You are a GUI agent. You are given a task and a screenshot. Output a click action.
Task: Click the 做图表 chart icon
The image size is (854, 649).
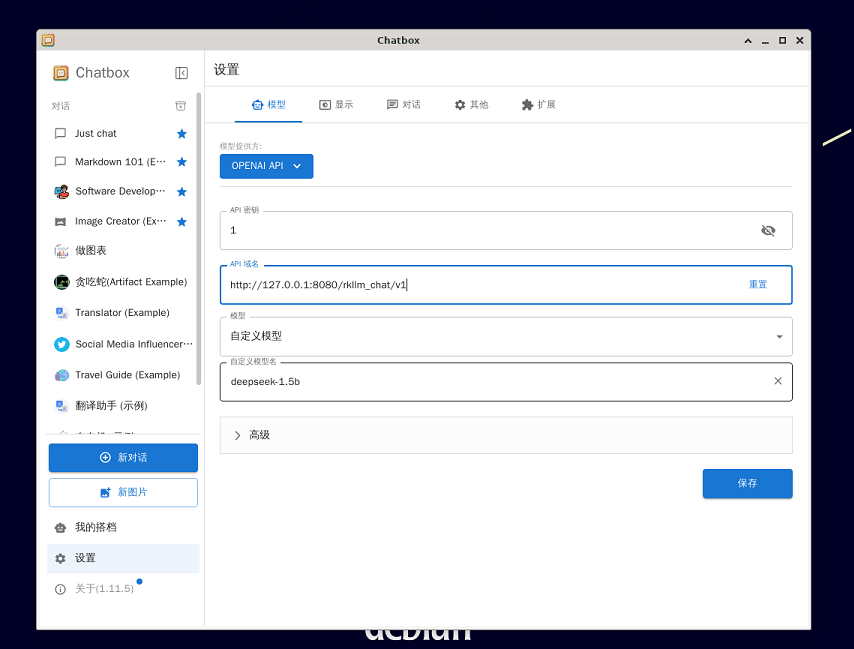pos(61,250)
